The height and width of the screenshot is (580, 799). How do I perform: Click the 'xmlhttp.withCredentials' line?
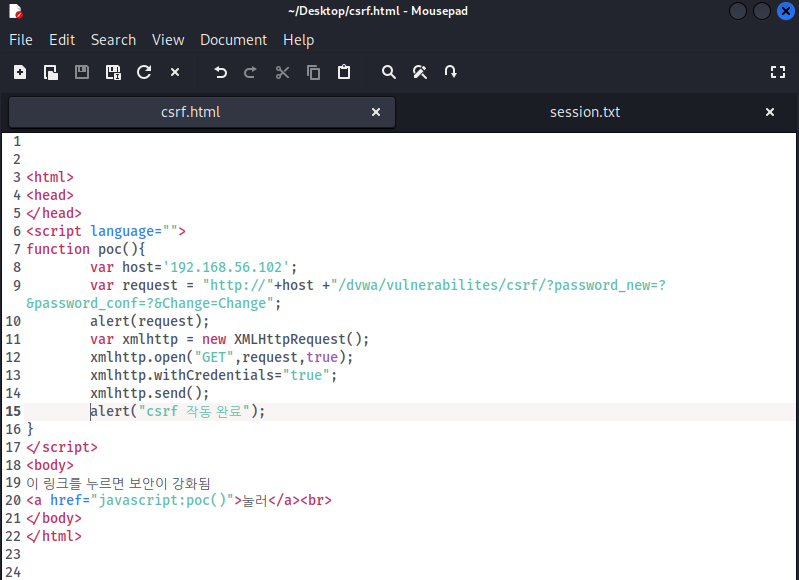(214, 375)
